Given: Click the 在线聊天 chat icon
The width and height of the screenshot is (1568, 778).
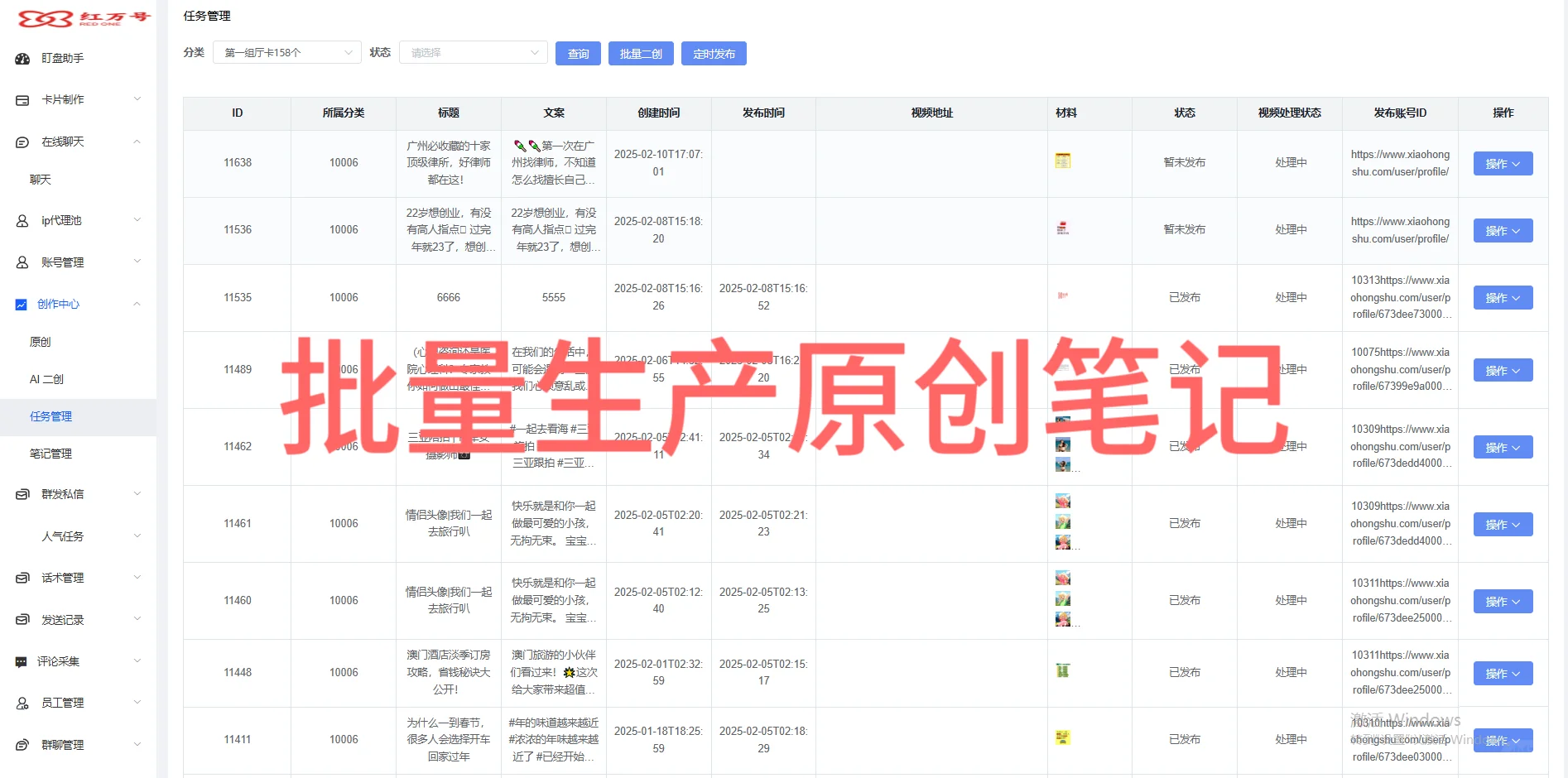Looking at the screenshot, I should (x=21, y=142).
